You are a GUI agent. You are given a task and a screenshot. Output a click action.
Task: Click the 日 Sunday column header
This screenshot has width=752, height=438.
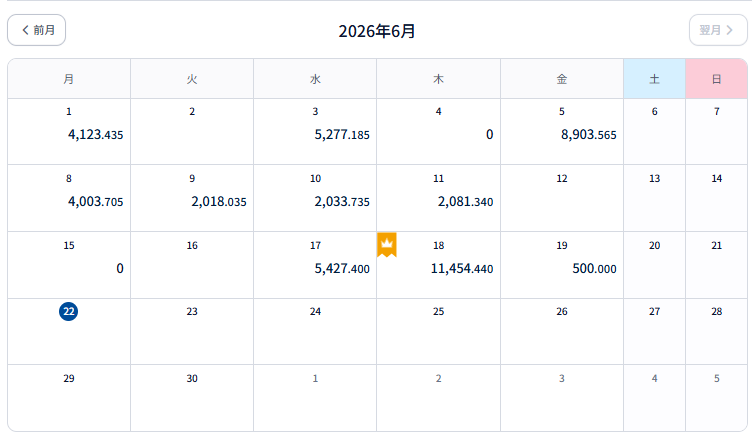[x=717, y=79]
